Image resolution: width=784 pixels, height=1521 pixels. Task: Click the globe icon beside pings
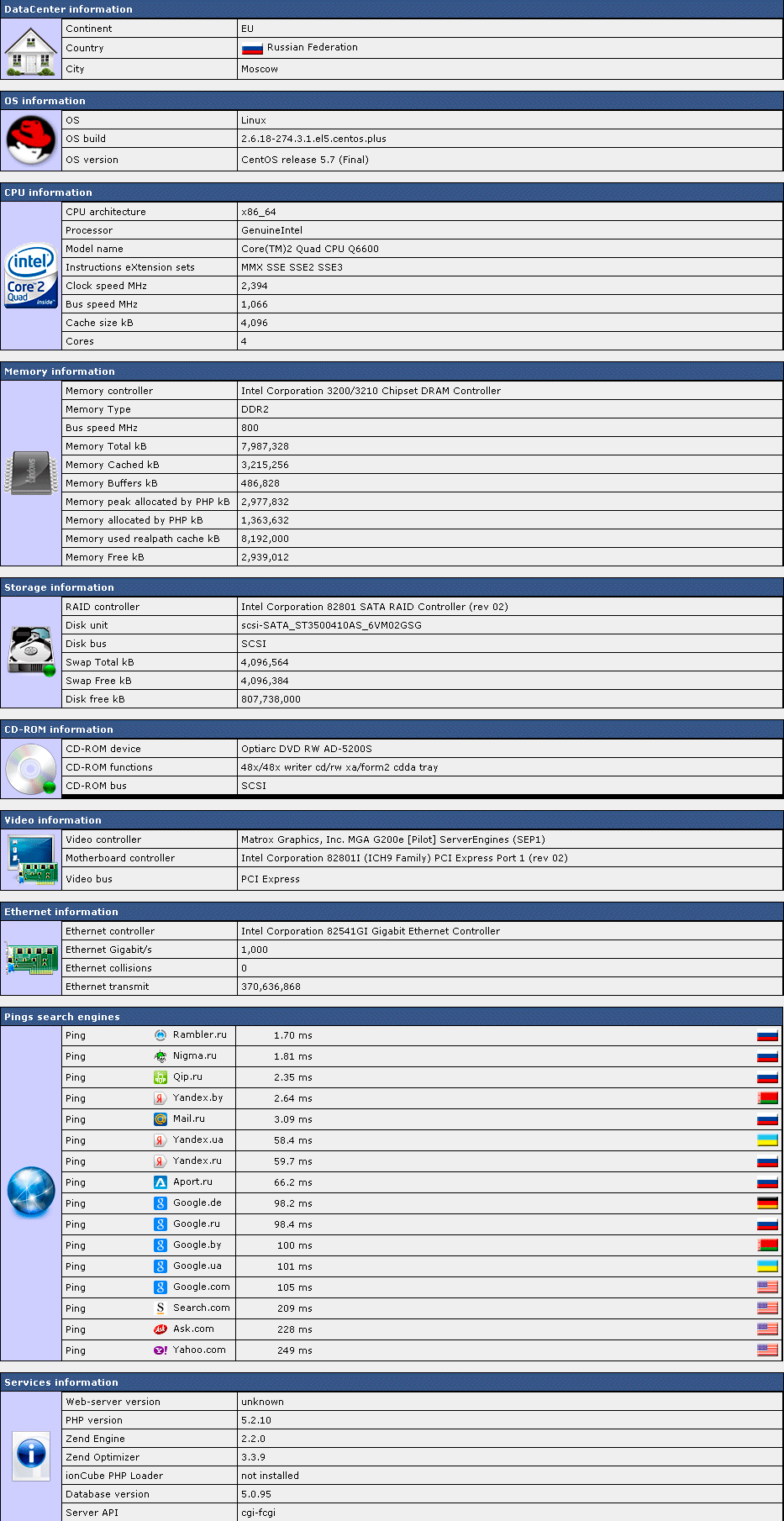pyautogui.click(x=31, y=1192)
